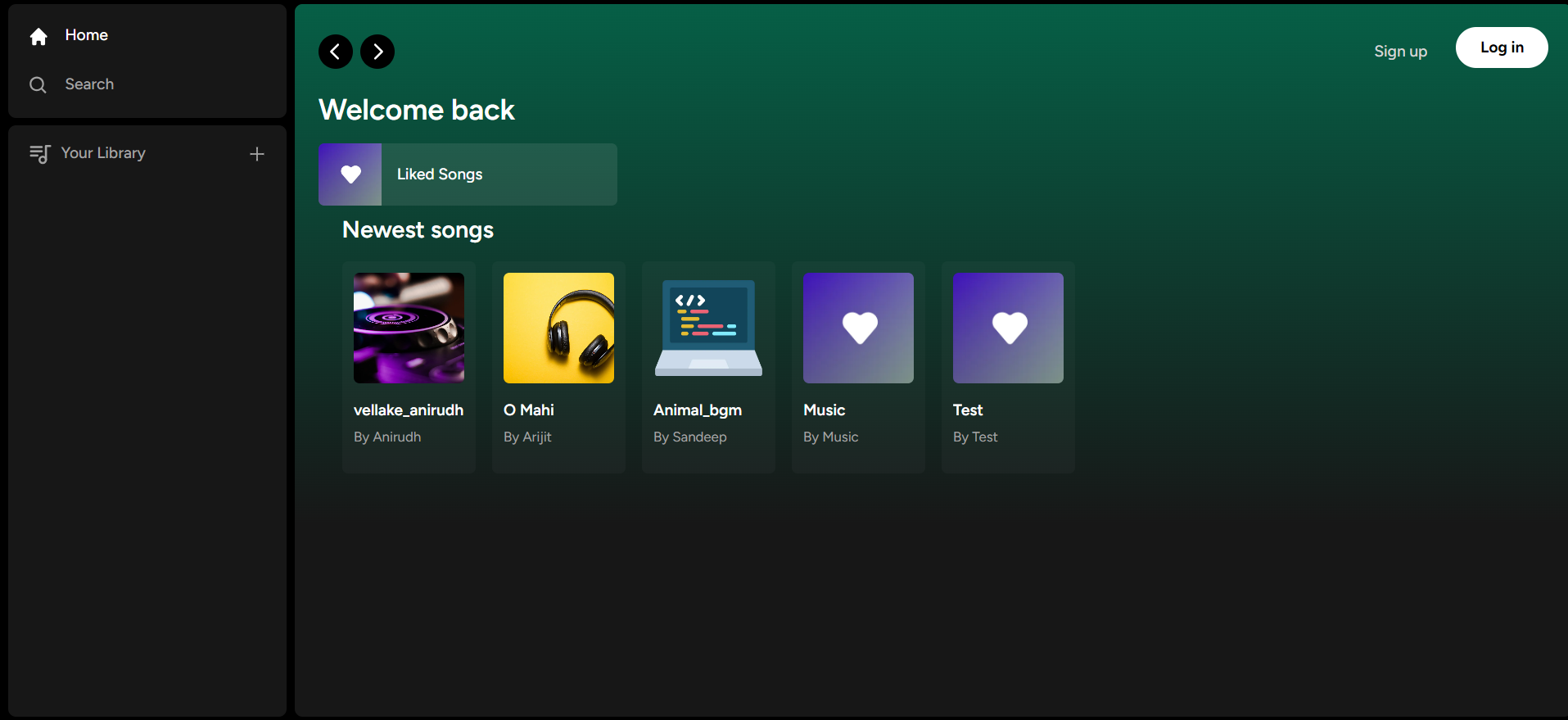
Task: Click artist text By Arijit
Action: tap(527, 437)
